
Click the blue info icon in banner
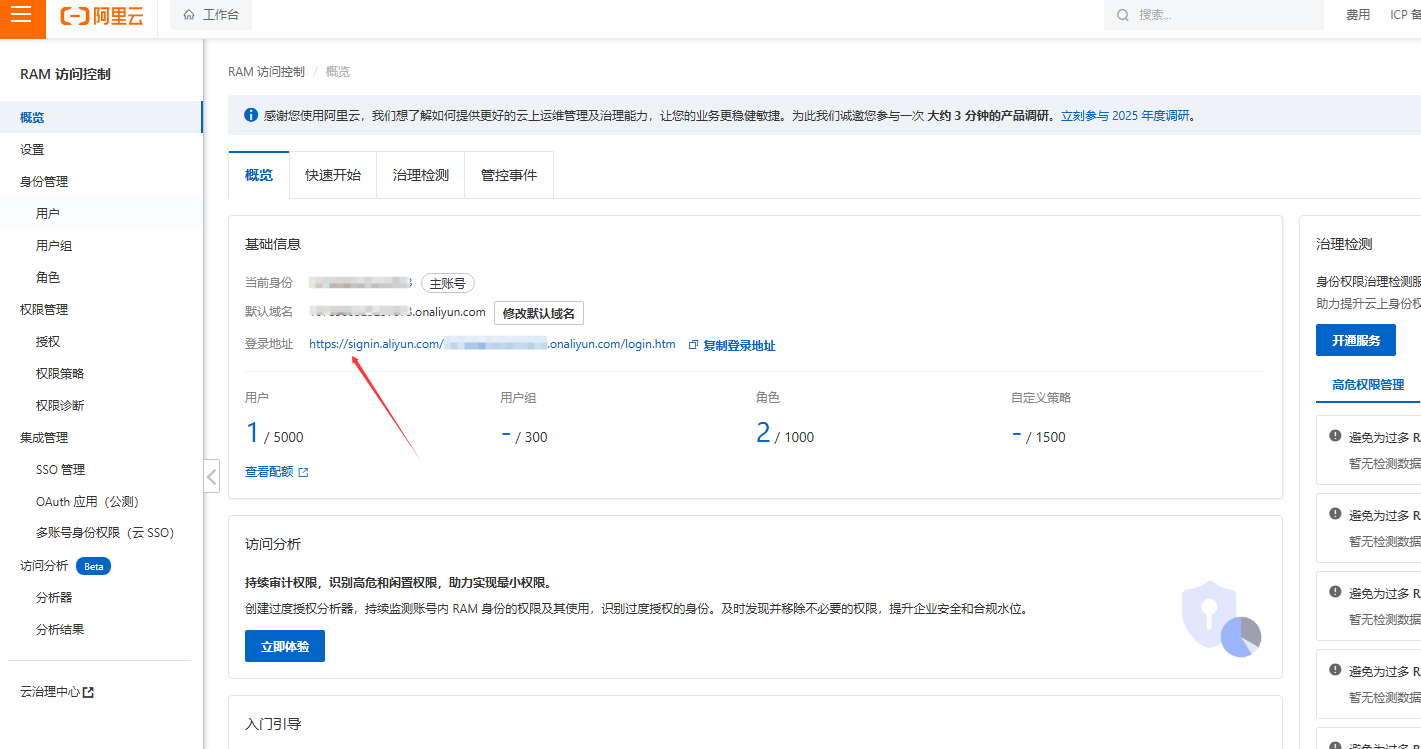250,115
